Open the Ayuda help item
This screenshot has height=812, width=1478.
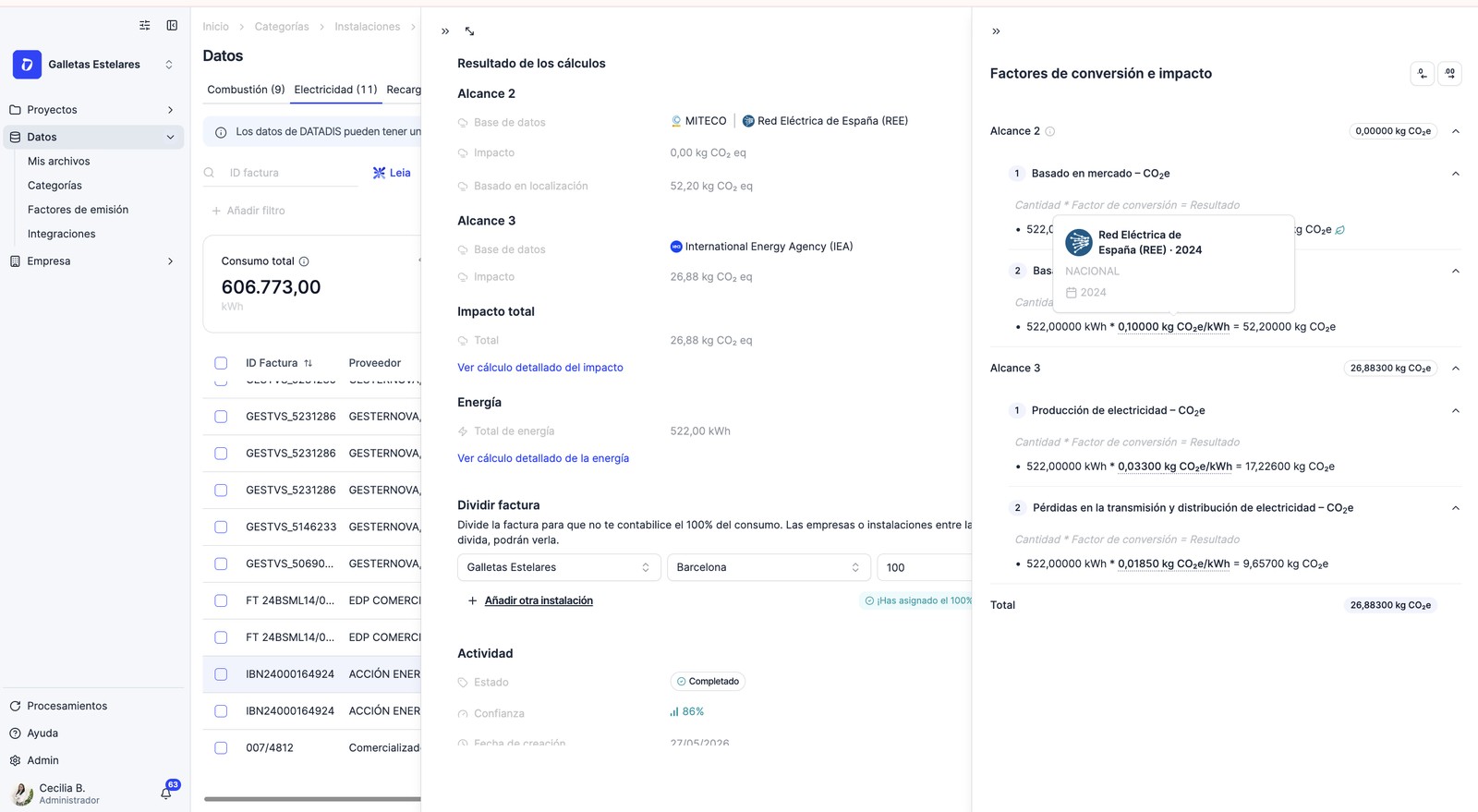pyautogui.click(x=42, y=733)
